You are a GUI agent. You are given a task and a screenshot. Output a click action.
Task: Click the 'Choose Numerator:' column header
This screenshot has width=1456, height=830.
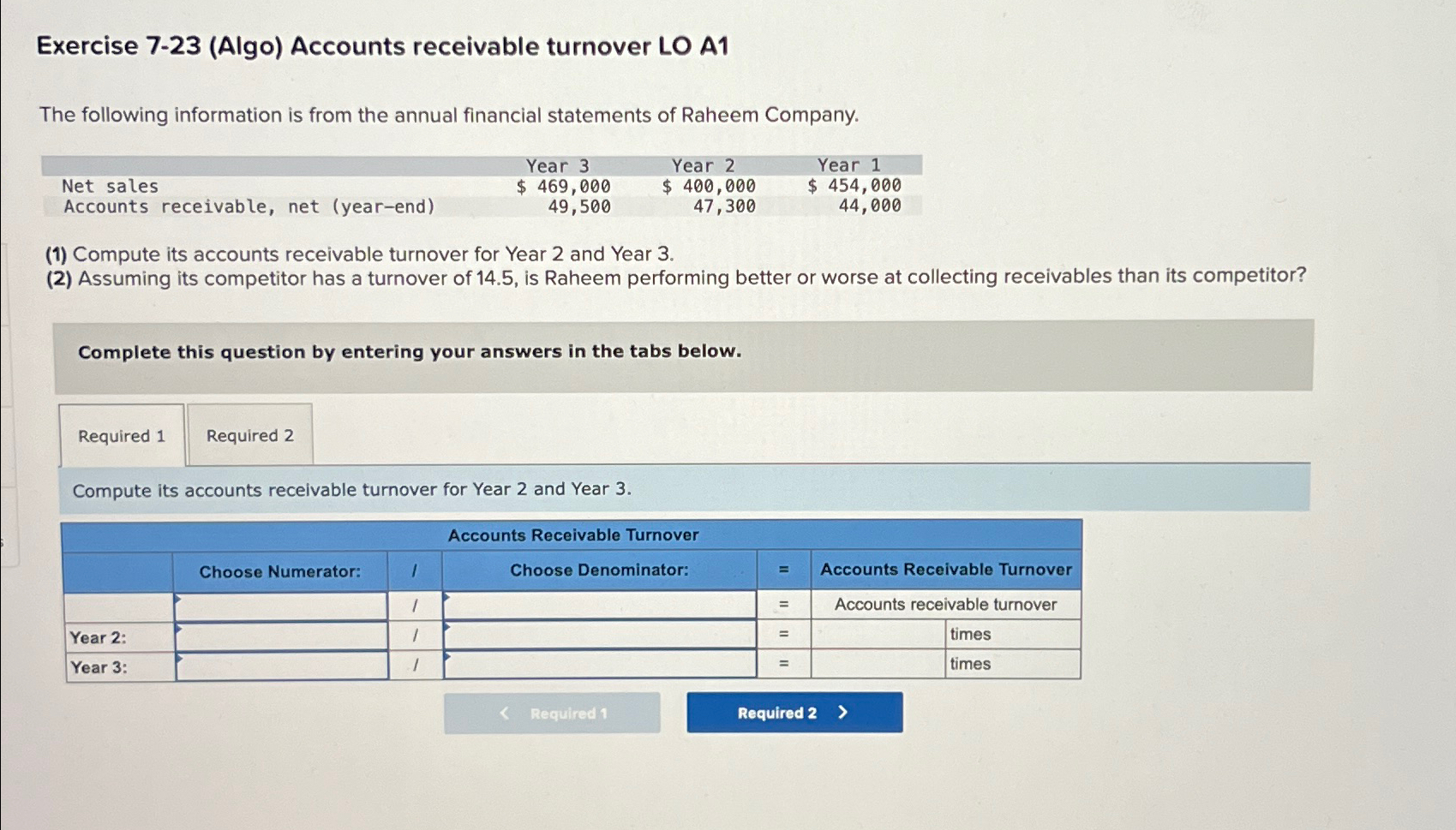[x=280, y=571]
